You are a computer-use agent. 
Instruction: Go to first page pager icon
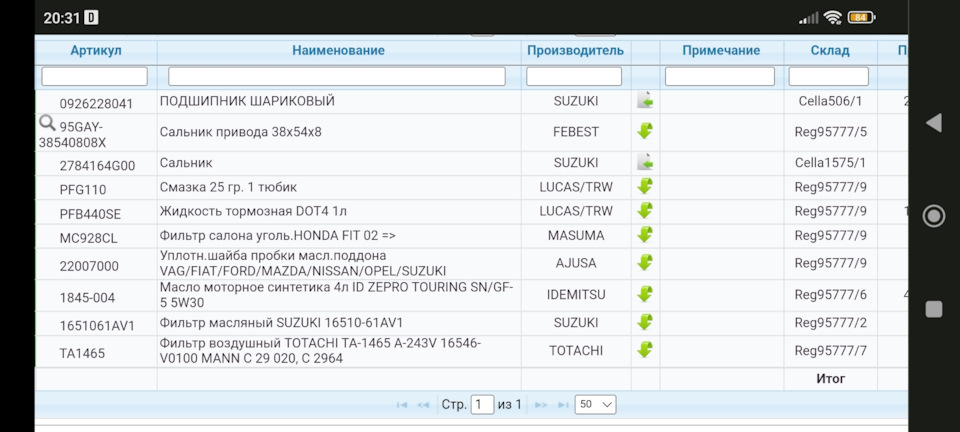(402, 404)
